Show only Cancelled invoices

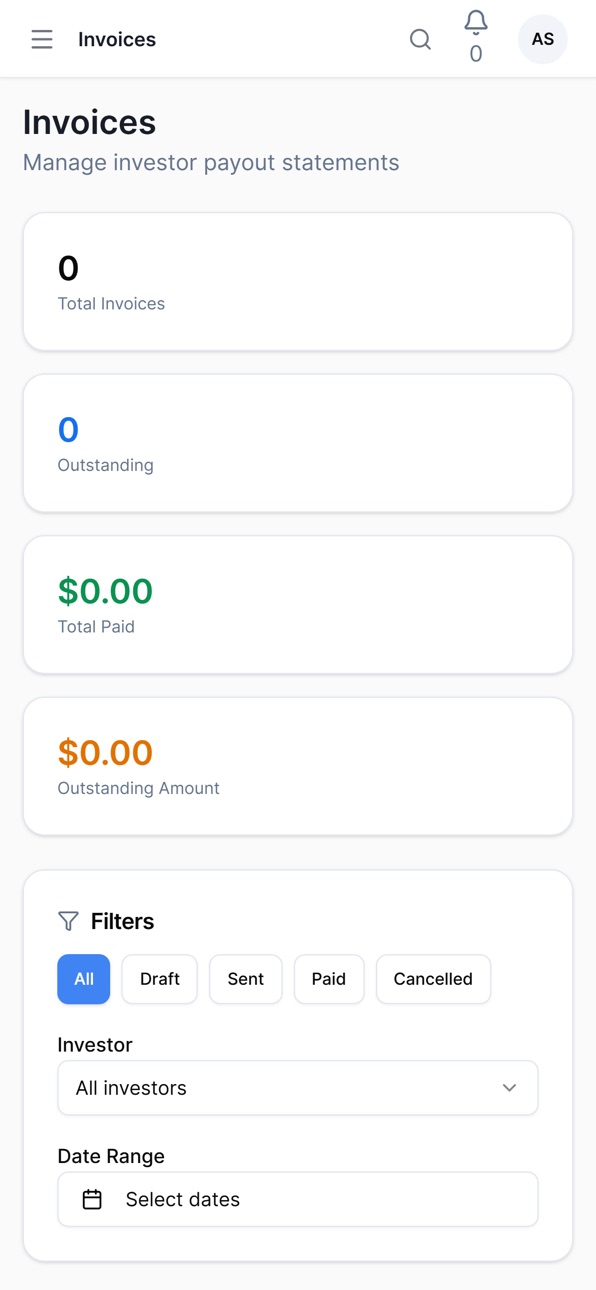pos(433,979)
